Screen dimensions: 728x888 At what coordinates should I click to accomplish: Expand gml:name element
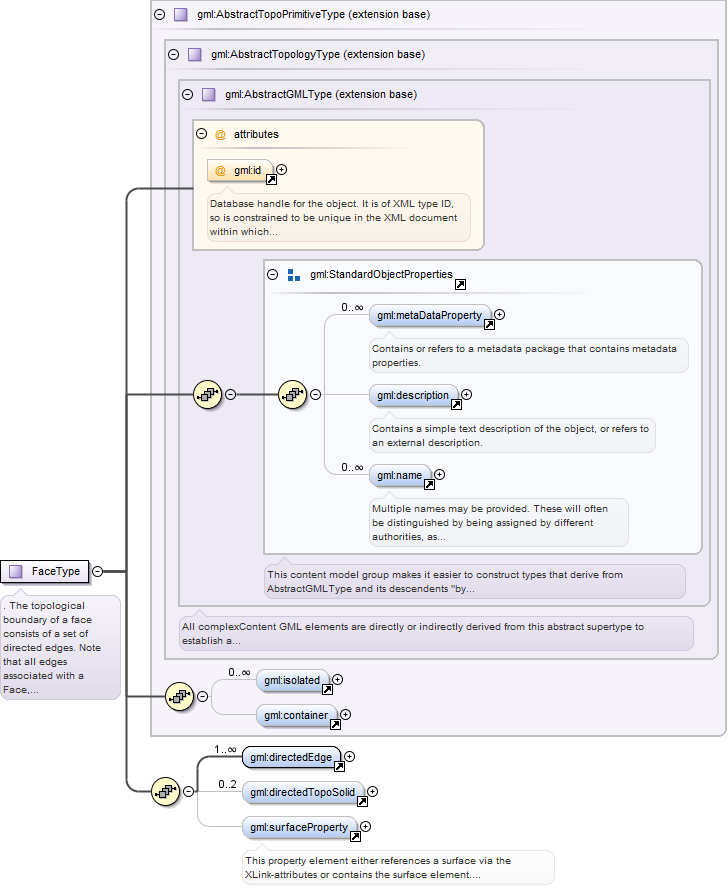[x=440, y=475]
